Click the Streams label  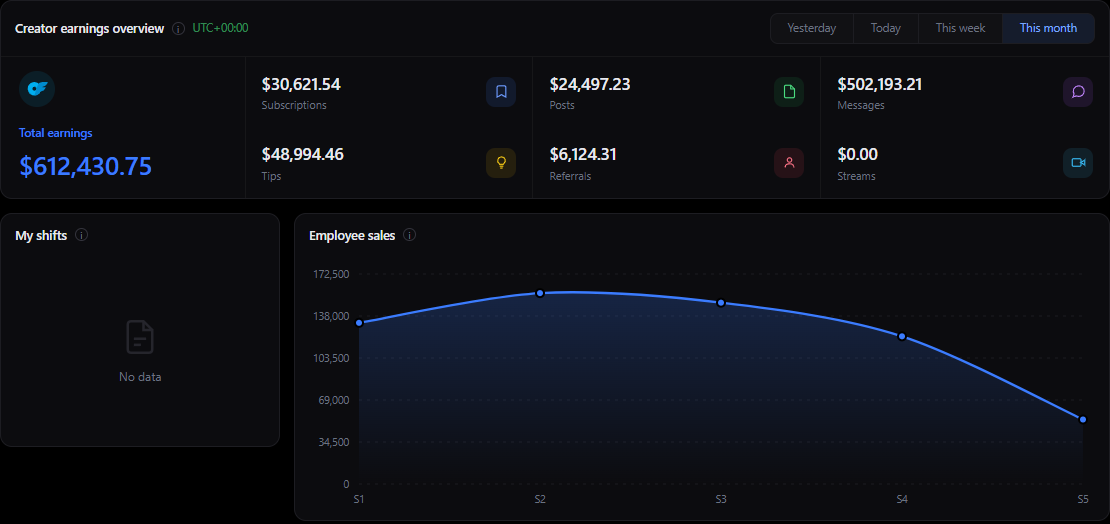pyautogui.click(x=857, y=176)
